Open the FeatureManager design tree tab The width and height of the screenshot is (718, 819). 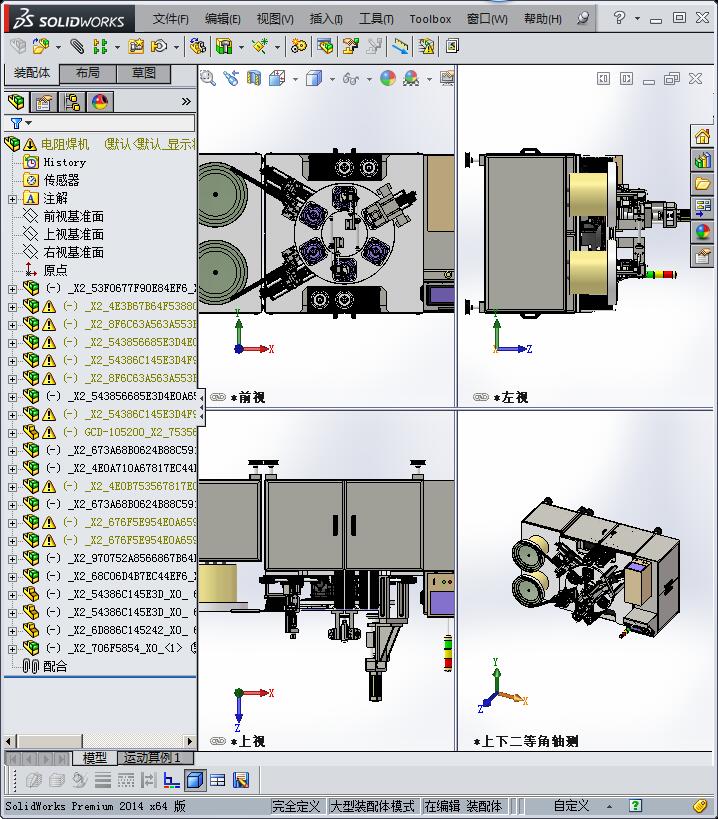[x=17, y=102]
